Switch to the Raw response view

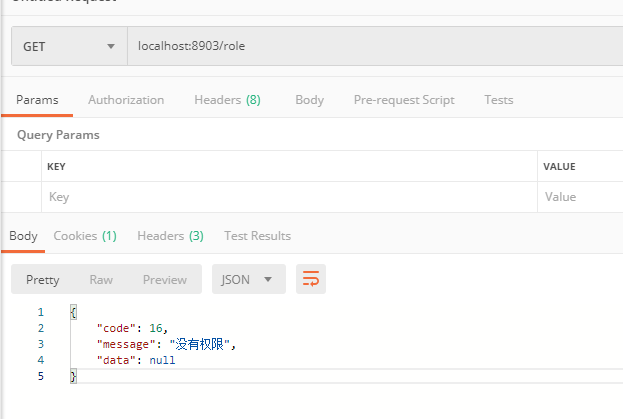[101, 280]
